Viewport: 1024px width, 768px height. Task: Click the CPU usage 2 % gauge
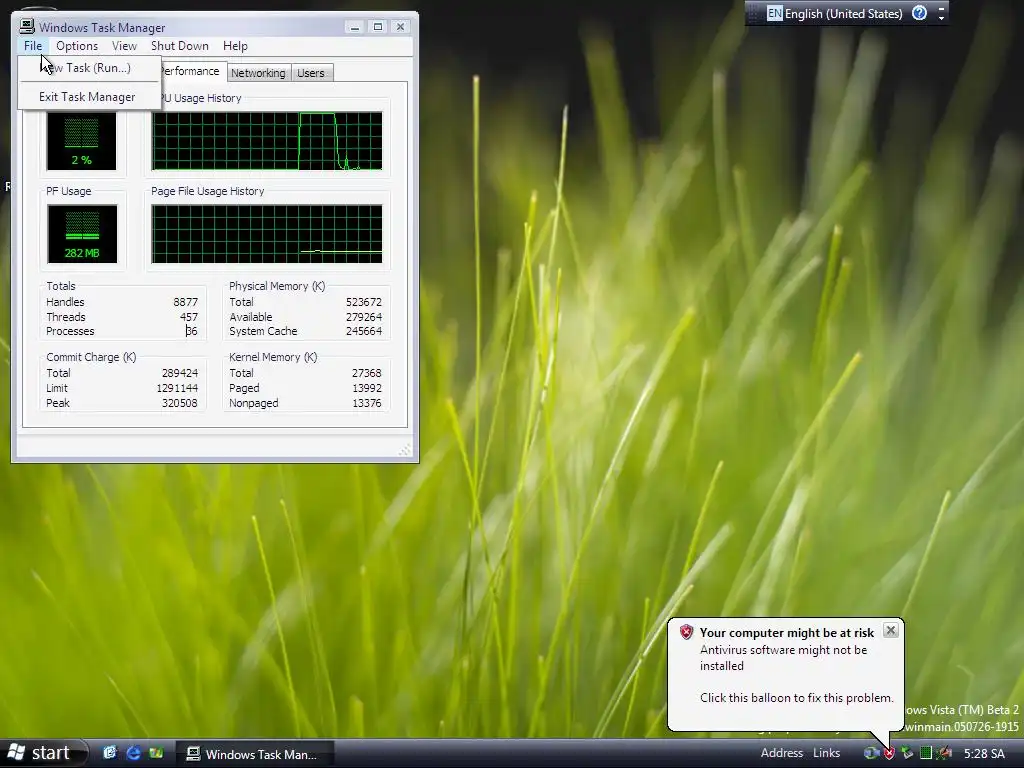tap(82, 141)
